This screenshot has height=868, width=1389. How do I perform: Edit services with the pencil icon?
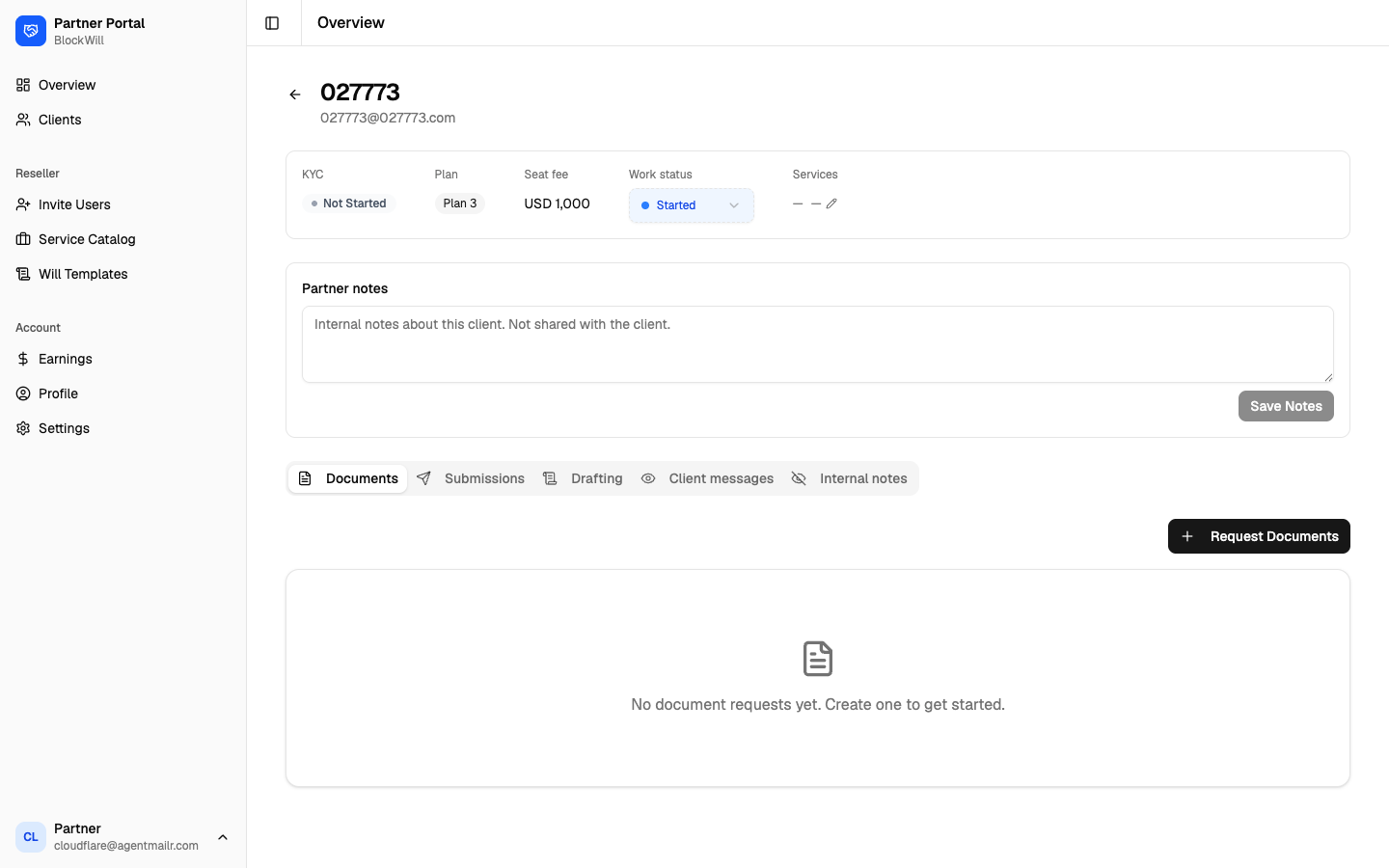[831, 203]
